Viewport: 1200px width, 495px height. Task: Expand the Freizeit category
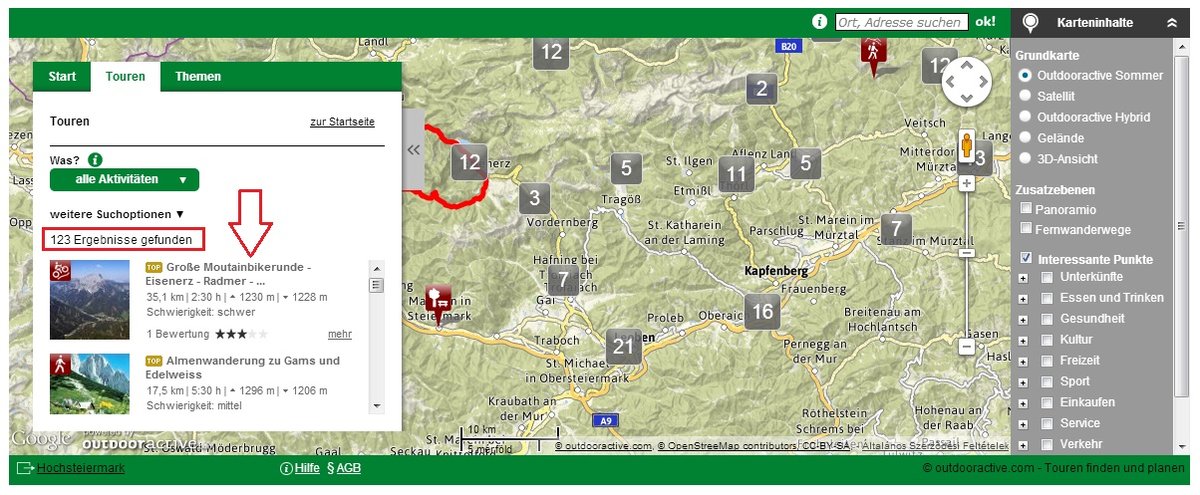1023,361
